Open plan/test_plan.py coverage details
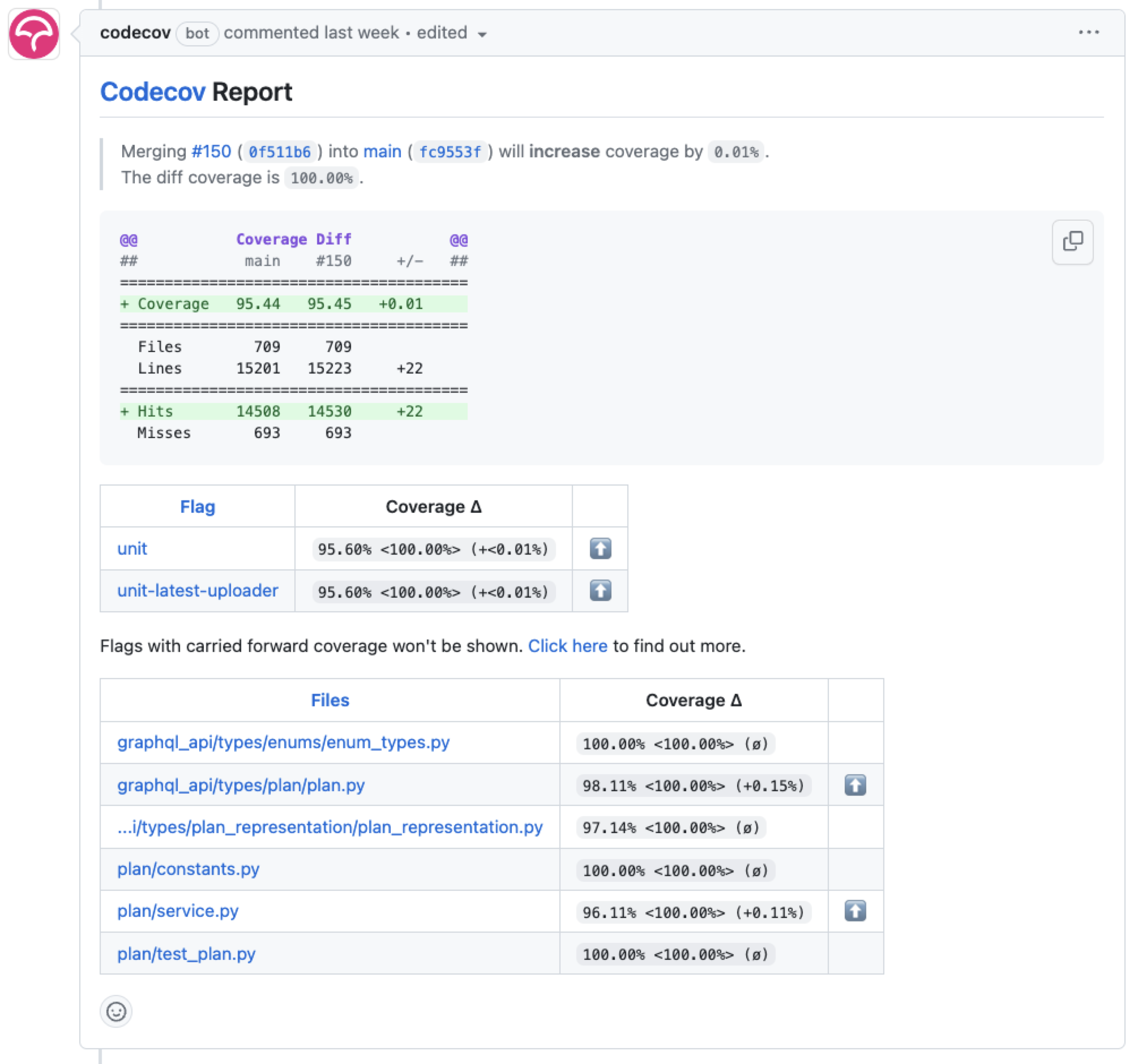Image resolution: width=1138 pixels, height=1064 pixels. pos(186,954)
